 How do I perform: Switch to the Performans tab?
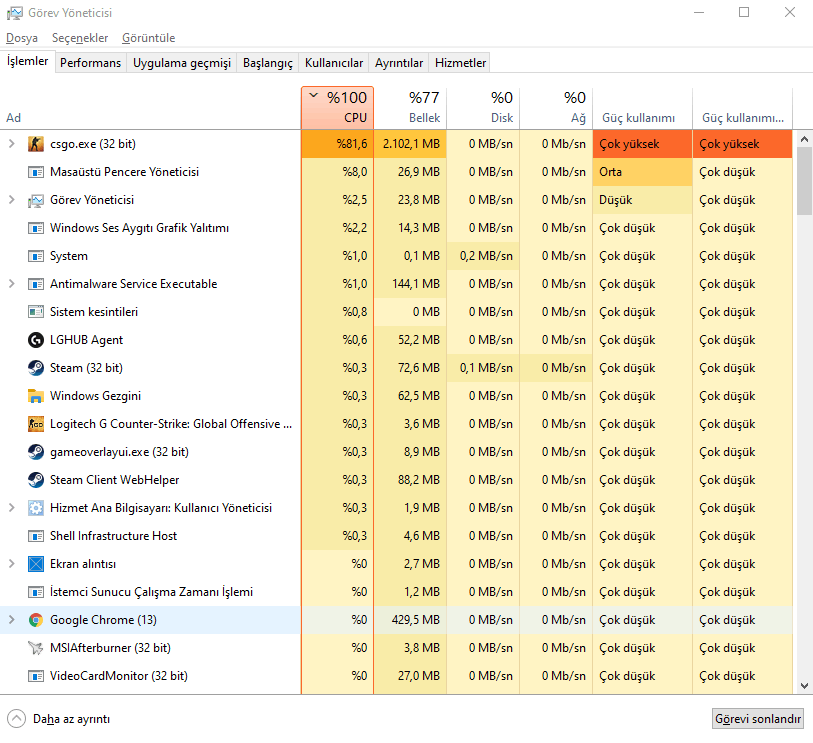(90, 63)
